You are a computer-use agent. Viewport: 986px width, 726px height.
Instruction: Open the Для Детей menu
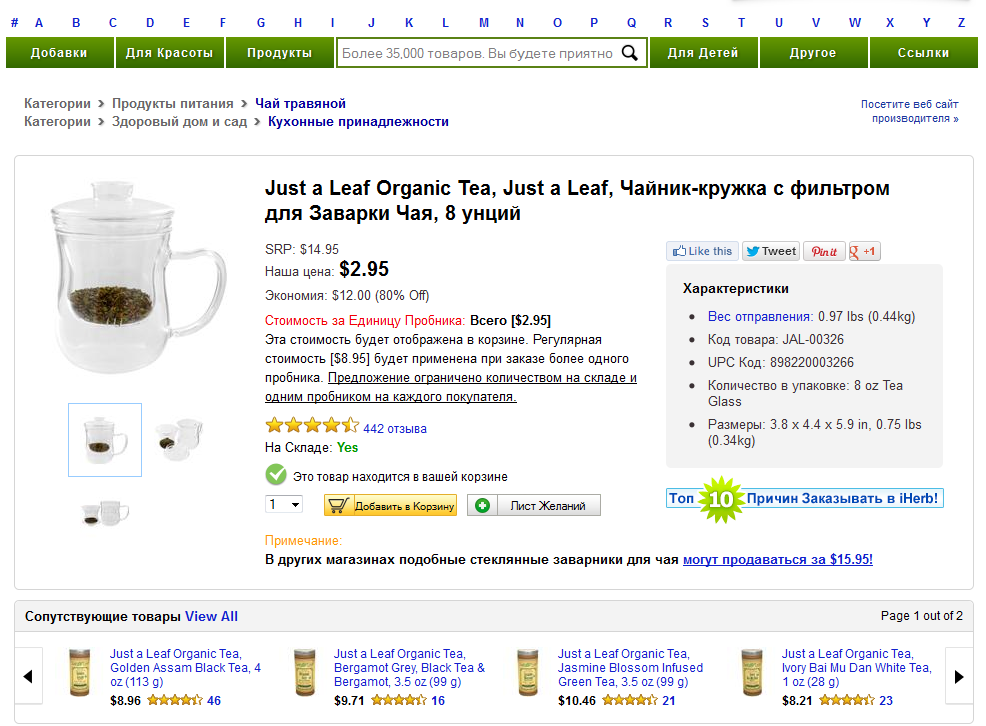point(703,53)
